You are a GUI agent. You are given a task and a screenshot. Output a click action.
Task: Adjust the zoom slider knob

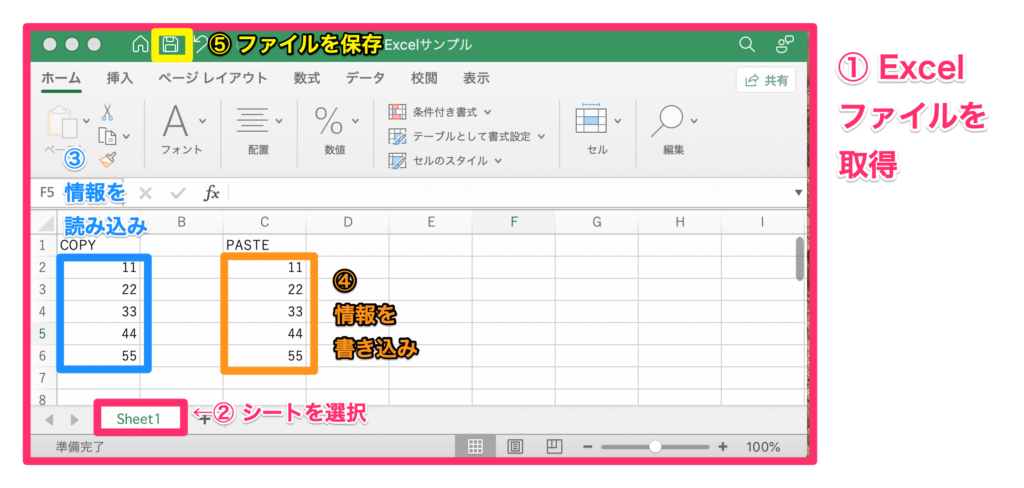pyautogui.click(x=654, y=447)
